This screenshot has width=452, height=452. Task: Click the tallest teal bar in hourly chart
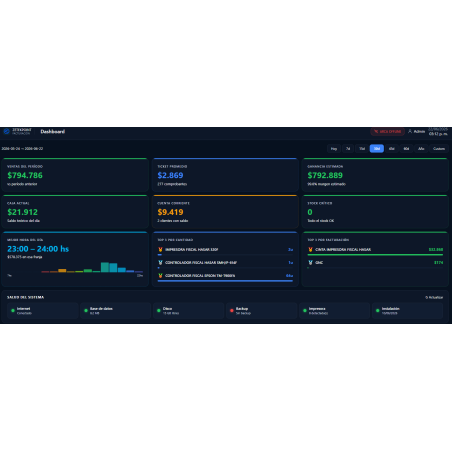point(105,267)
